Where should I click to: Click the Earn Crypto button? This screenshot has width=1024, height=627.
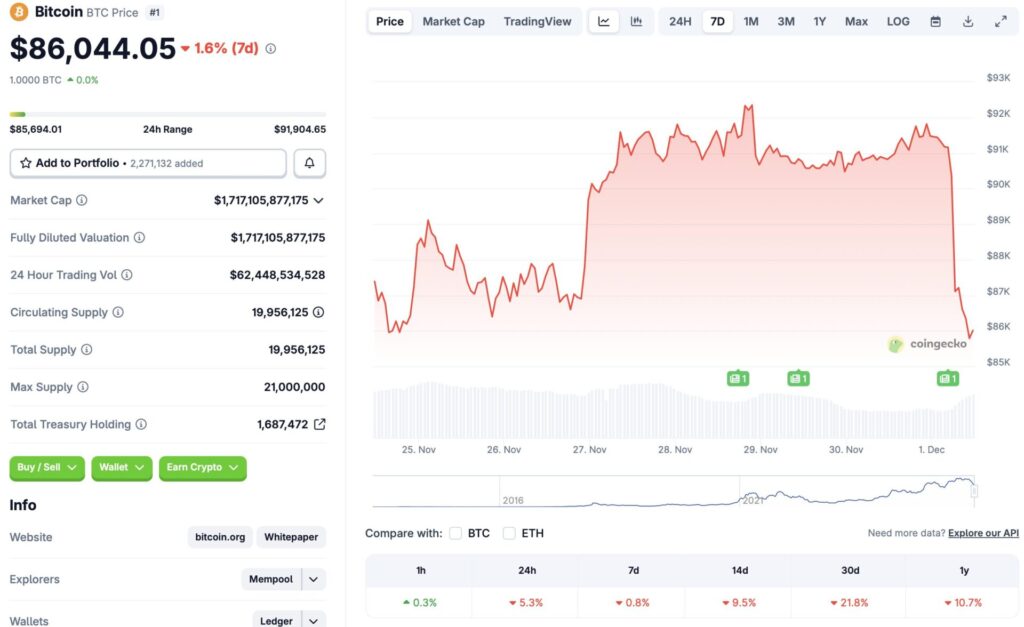click(202, 468)
